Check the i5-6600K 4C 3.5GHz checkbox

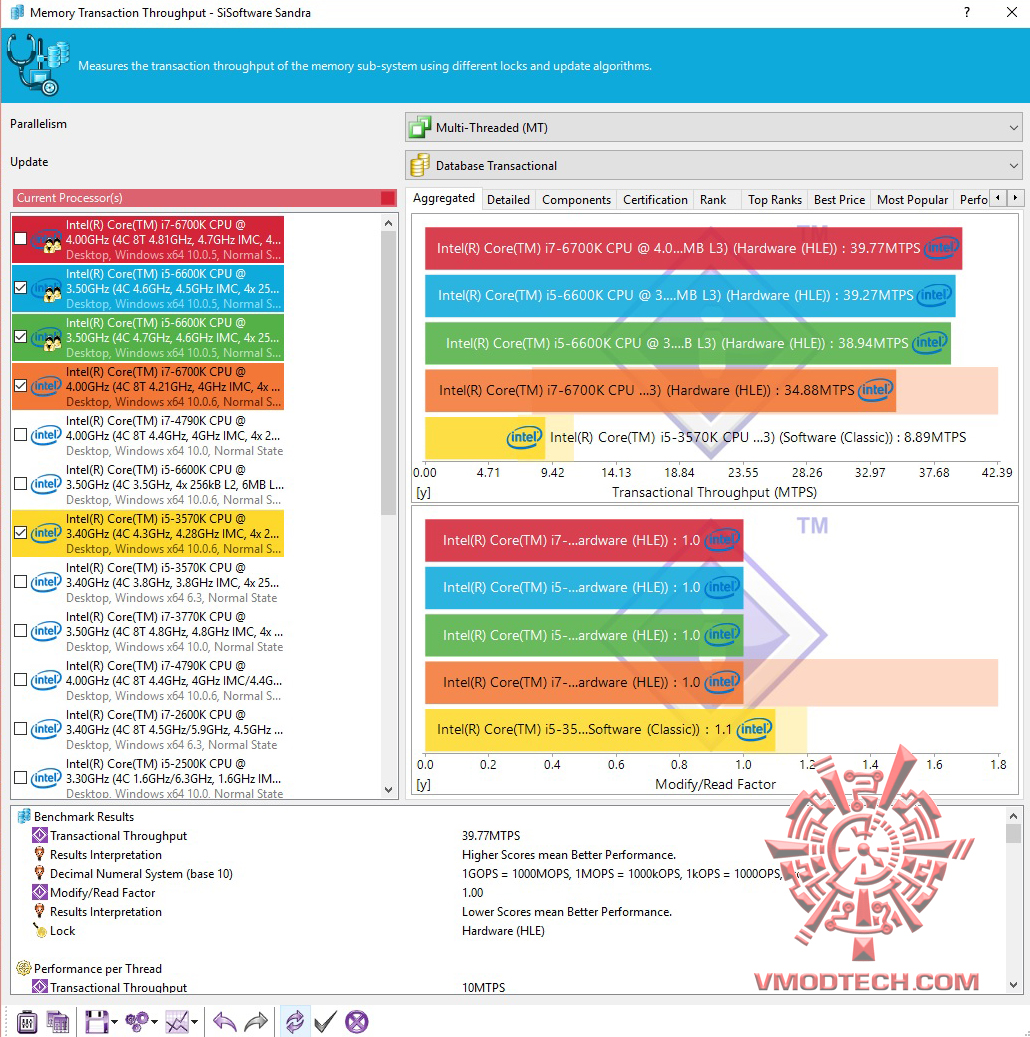tap(21, 483)
